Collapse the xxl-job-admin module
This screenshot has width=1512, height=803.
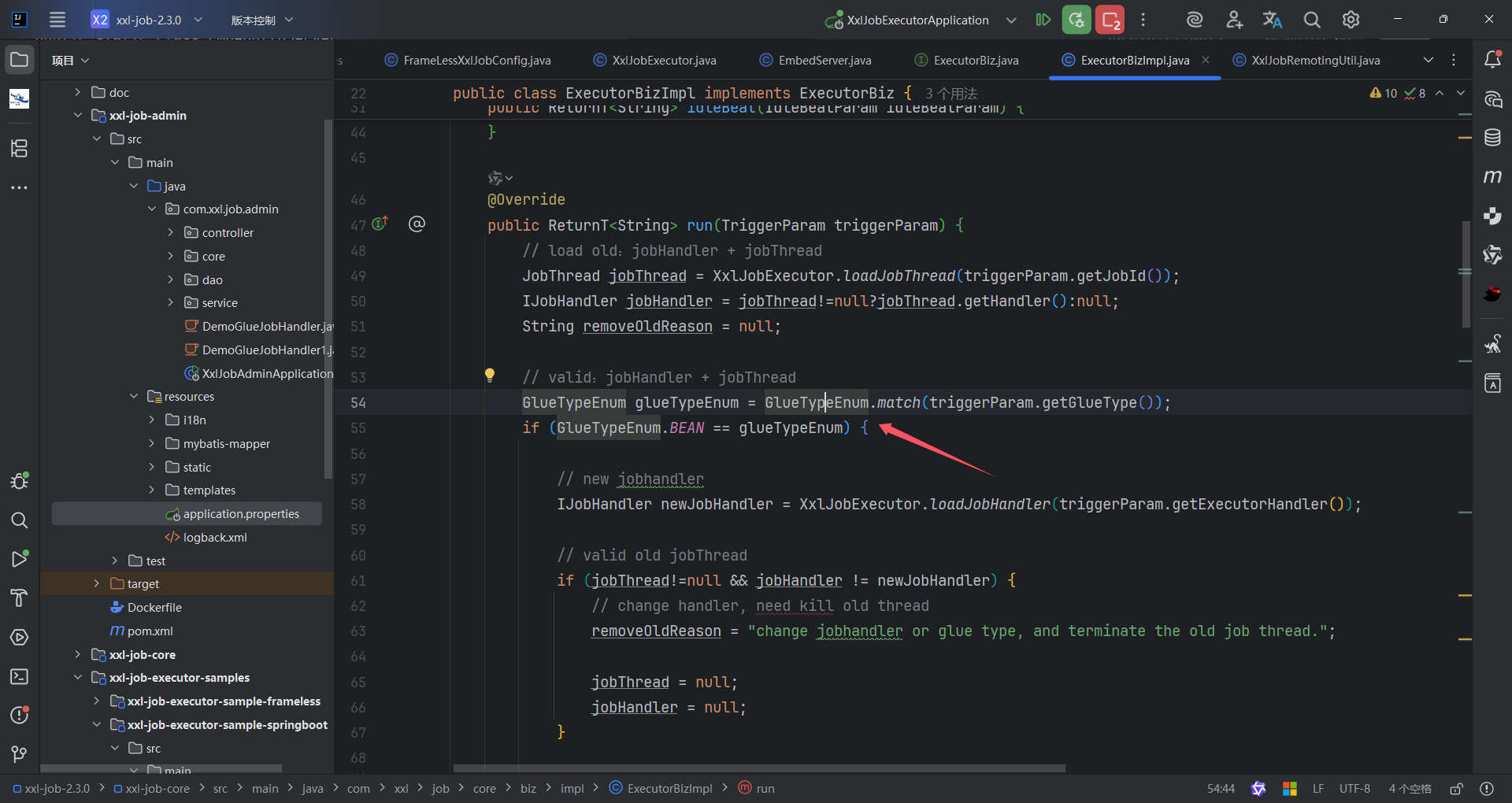point(77,116)
